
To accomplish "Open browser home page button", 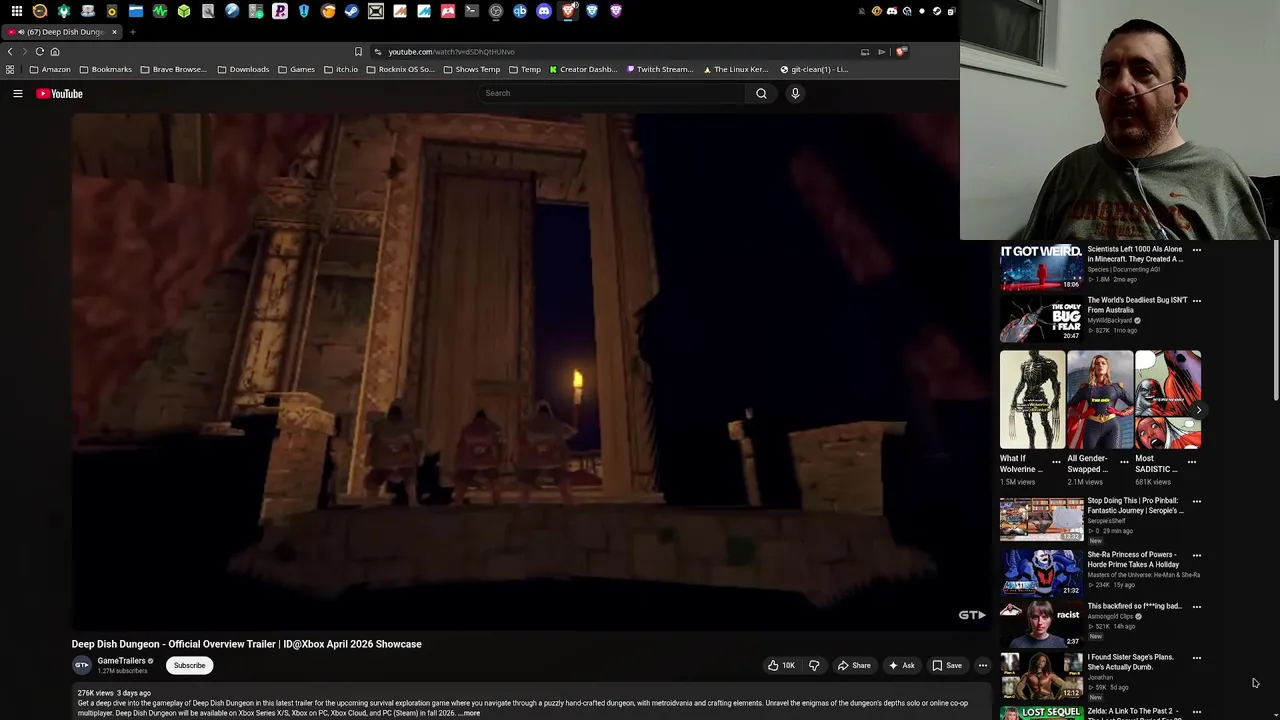I will 55,51.
